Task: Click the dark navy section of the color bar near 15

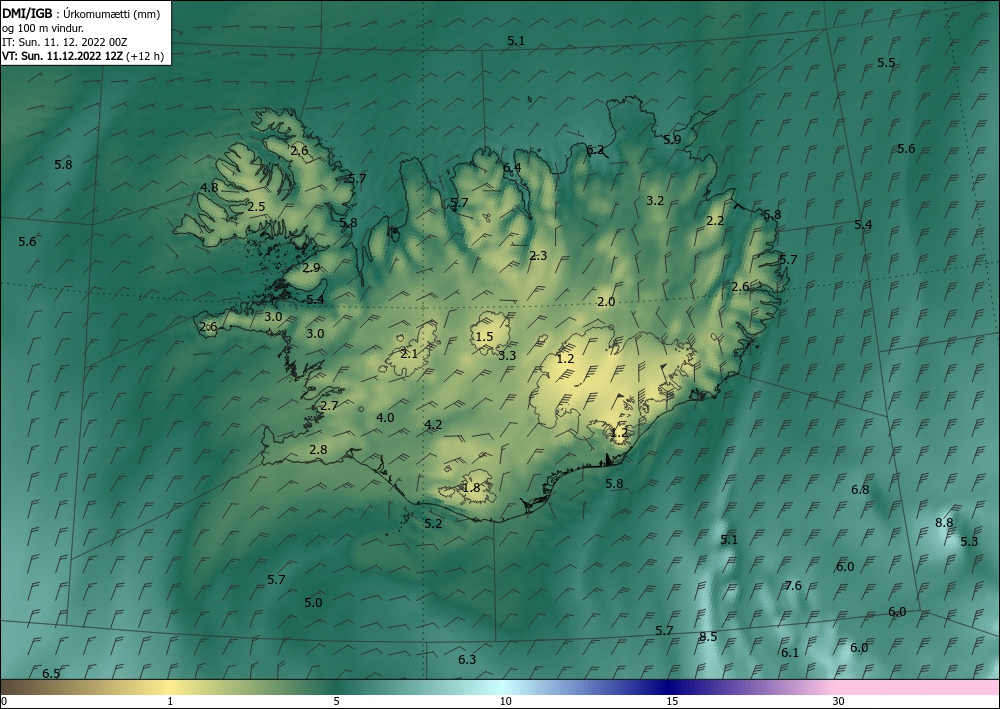Action: [672, 687]
